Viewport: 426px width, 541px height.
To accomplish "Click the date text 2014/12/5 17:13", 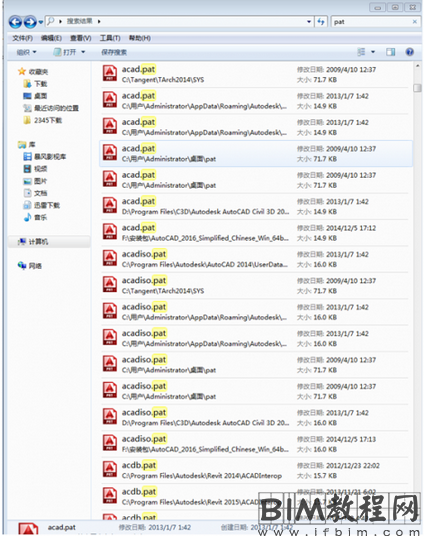I will 351,439.
